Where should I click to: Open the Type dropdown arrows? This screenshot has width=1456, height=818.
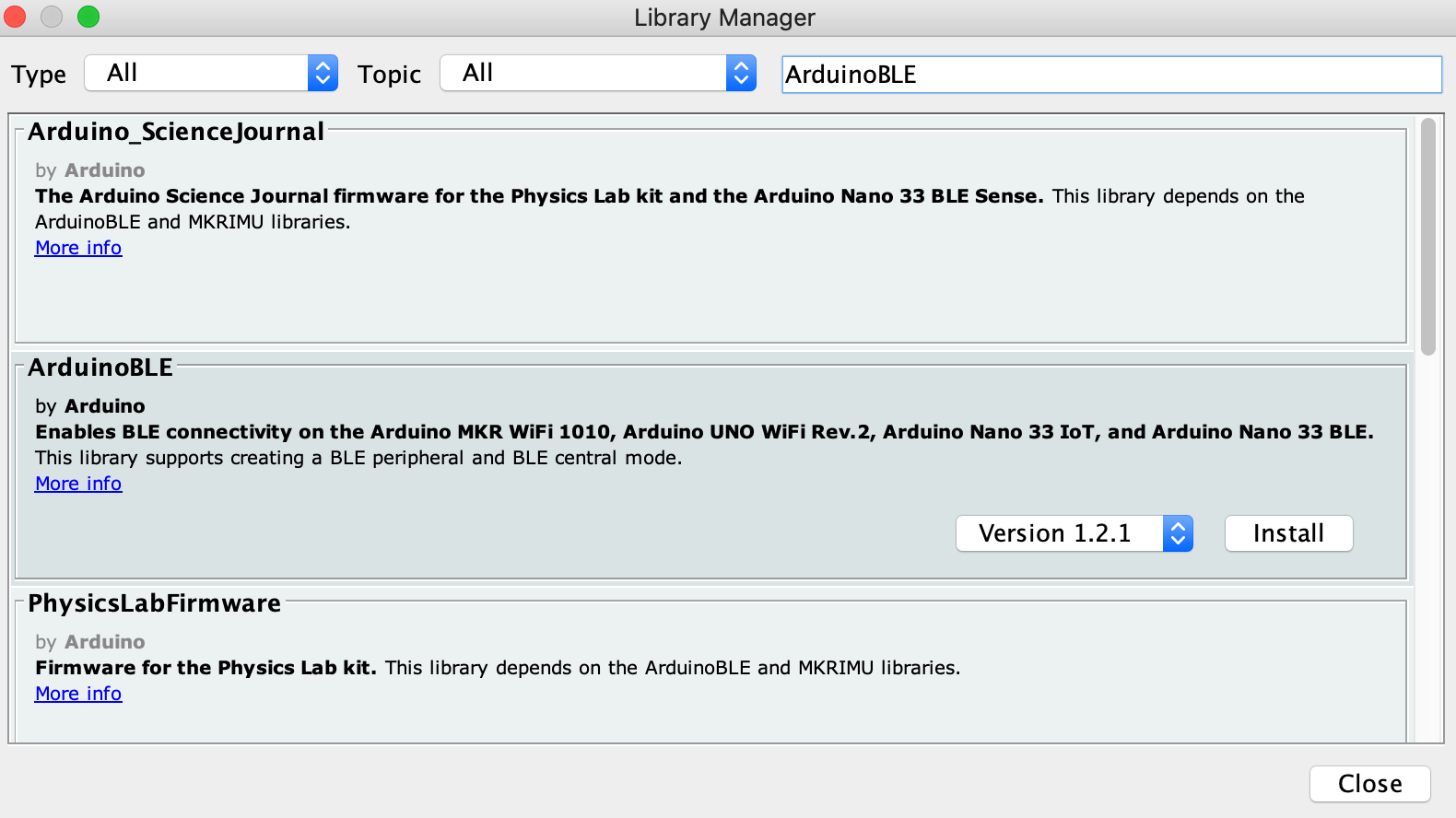323,73
